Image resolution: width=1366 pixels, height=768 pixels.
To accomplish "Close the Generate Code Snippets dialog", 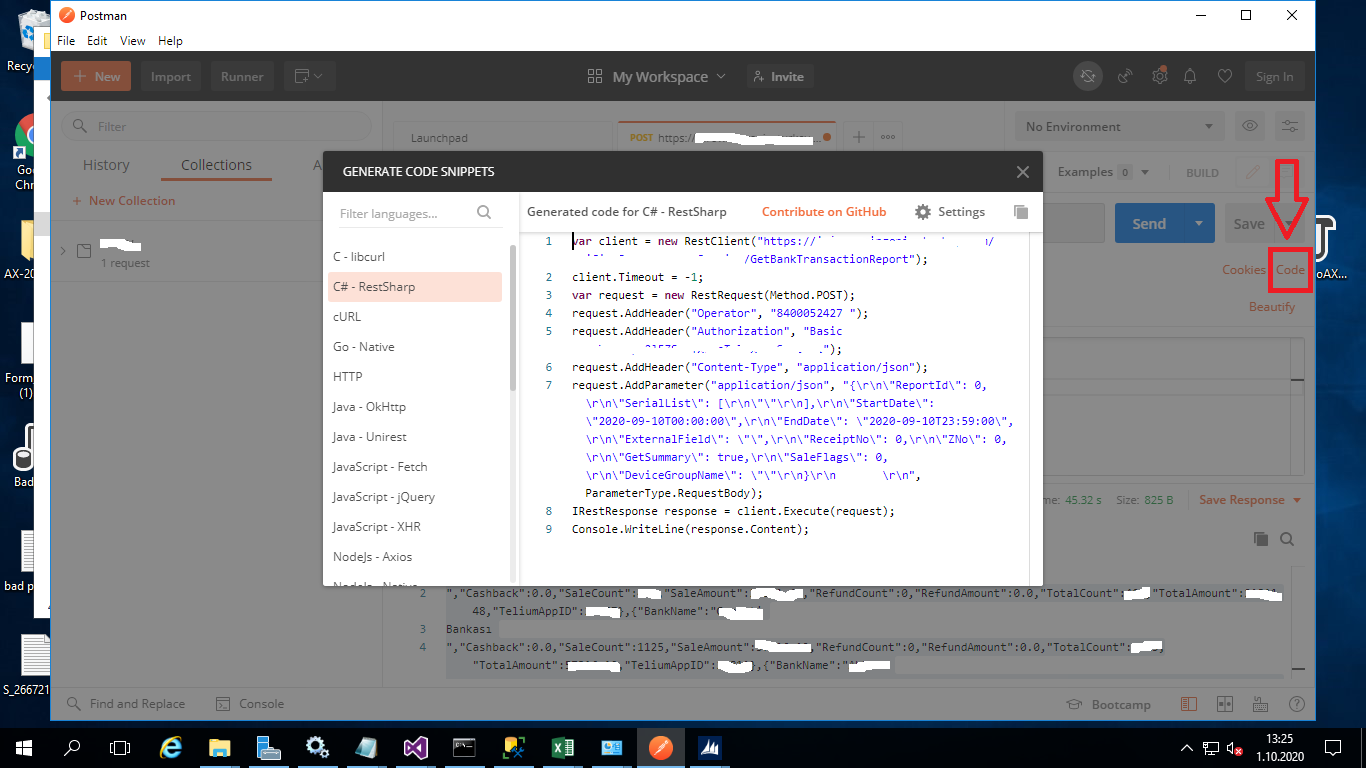I will click(1022, 172).
